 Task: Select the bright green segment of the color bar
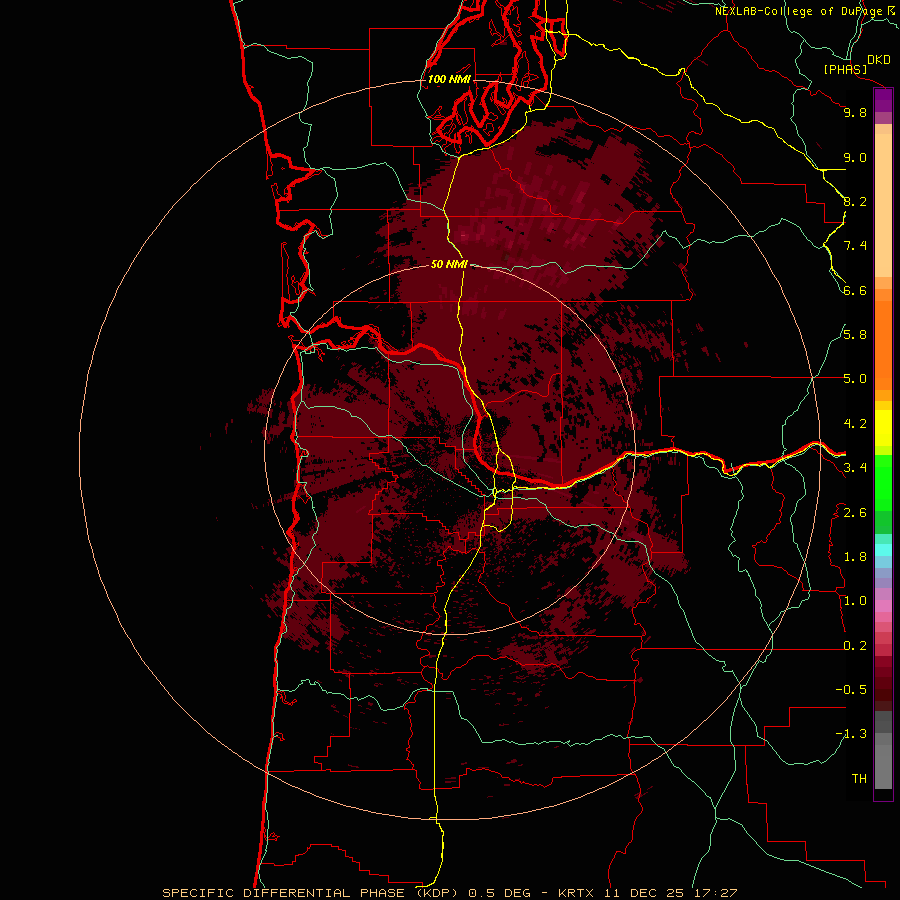coord(883,482)
